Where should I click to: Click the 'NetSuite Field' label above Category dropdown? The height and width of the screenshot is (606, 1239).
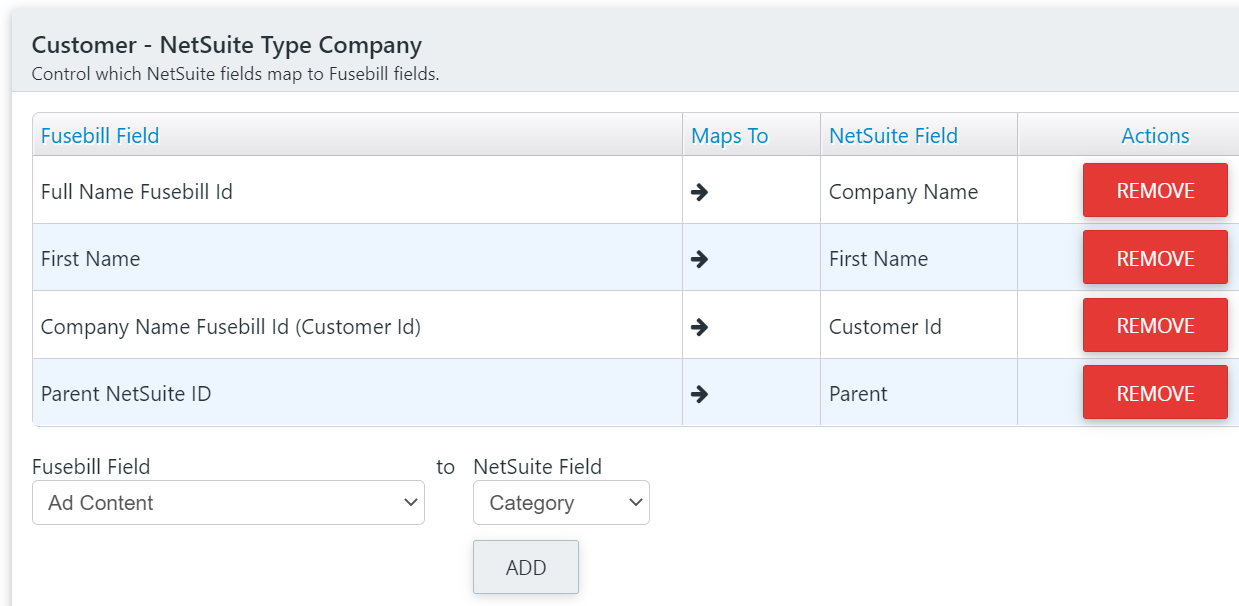pyautogui.click(x=537, y=467)
